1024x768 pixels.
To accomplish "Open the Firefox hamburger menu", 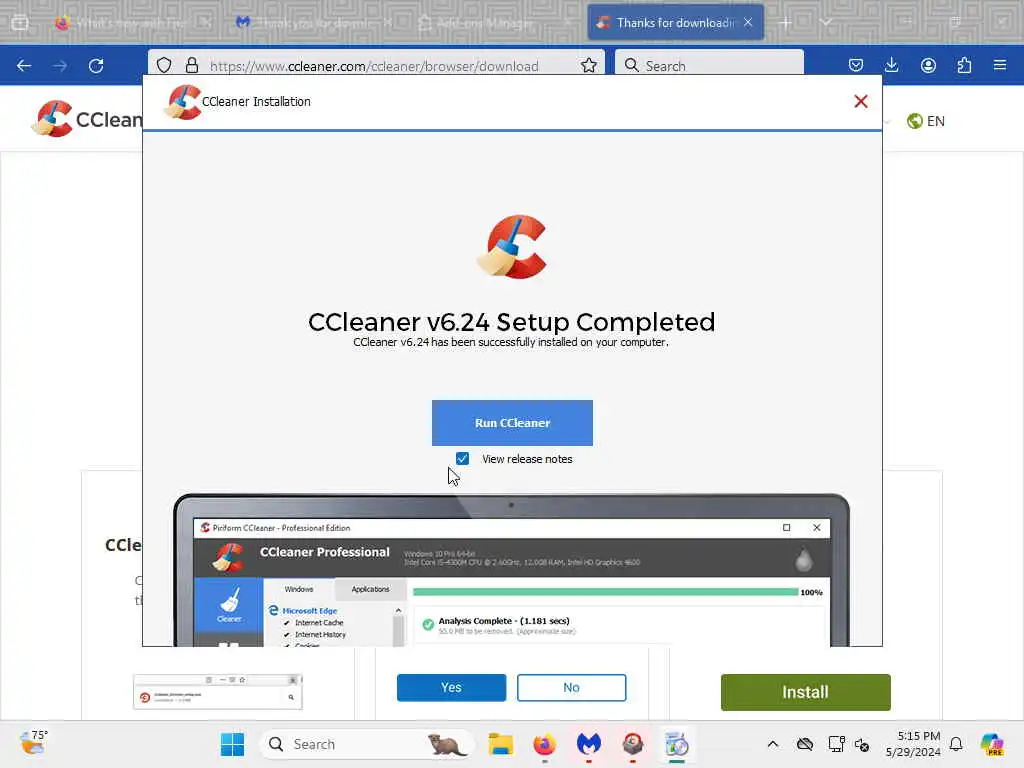I will point(1000,65).
